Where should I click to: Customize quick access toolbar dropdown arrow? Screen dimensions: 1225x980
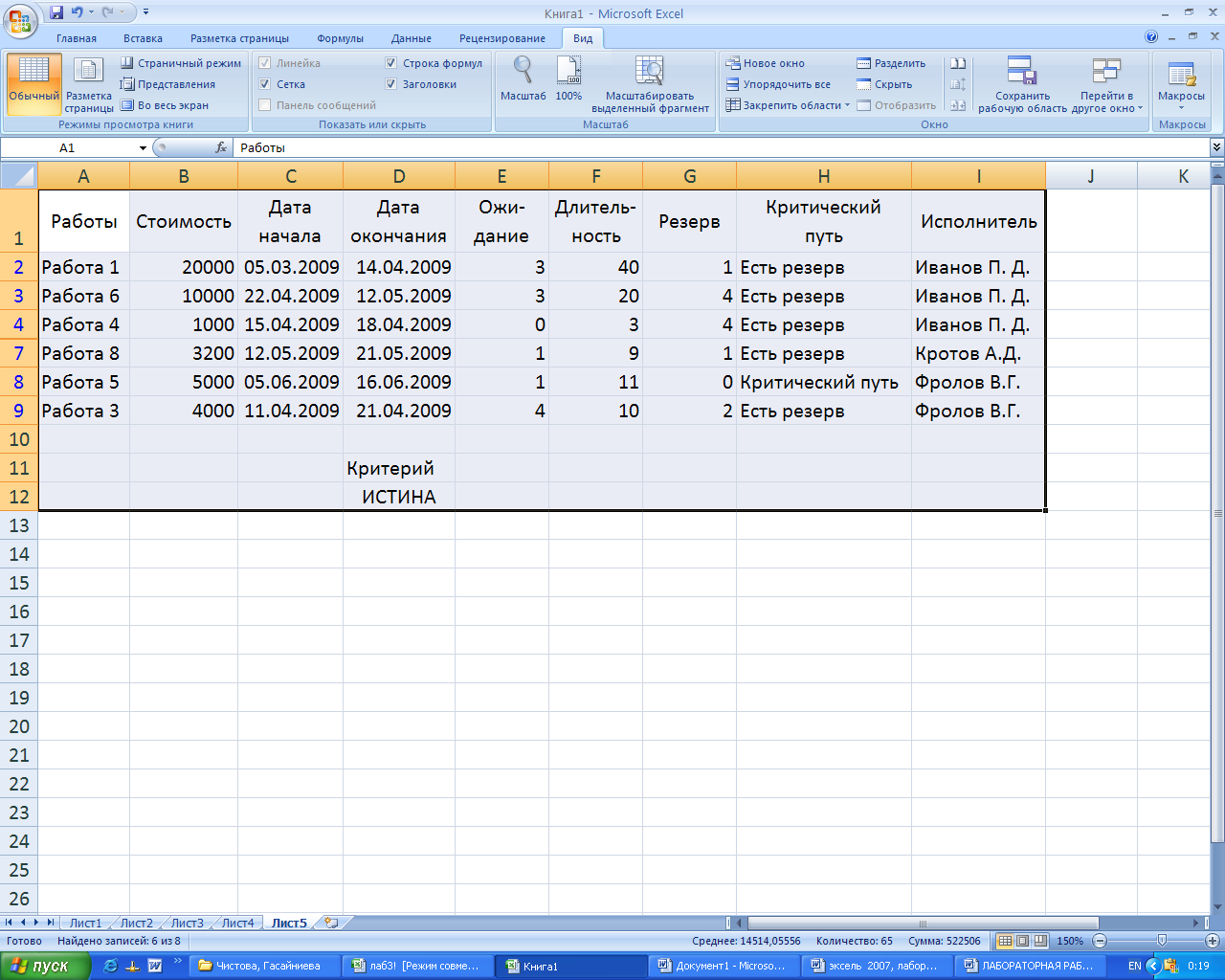145,12
